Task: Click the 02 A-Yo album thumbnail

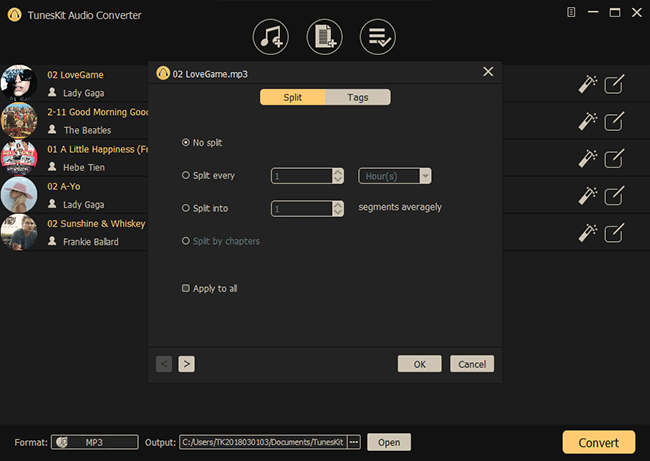Action: (19, 195)
